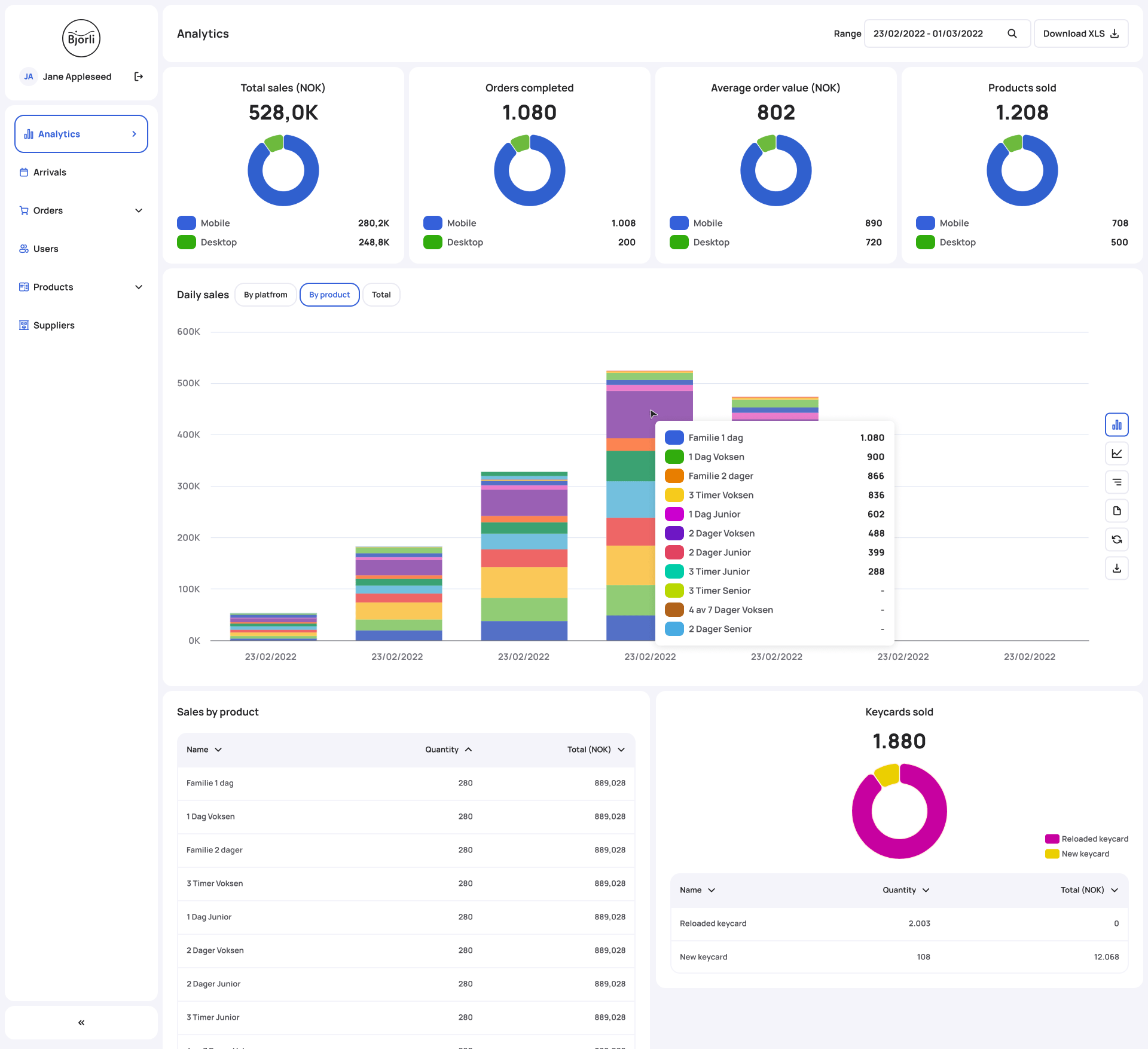Click the document file icon in chart toolbar

(1116, 511)
